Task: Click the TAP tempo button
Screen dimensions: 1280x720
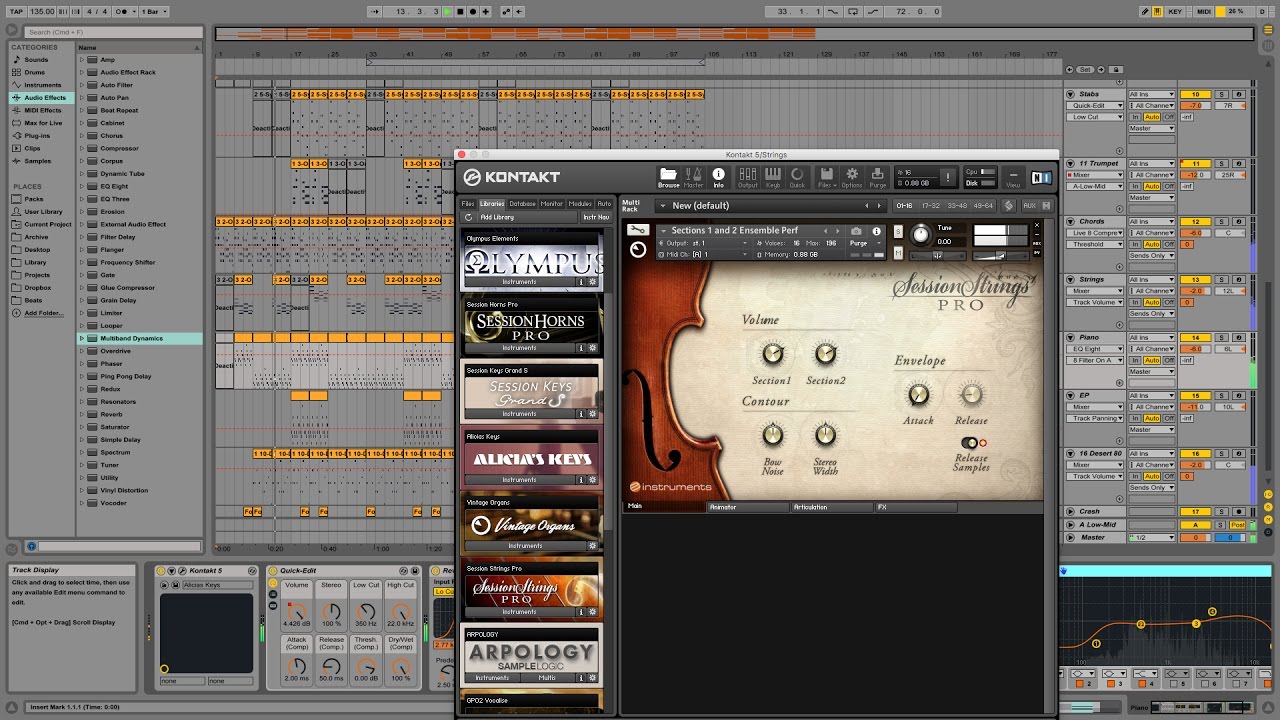Action: point(16,11)
